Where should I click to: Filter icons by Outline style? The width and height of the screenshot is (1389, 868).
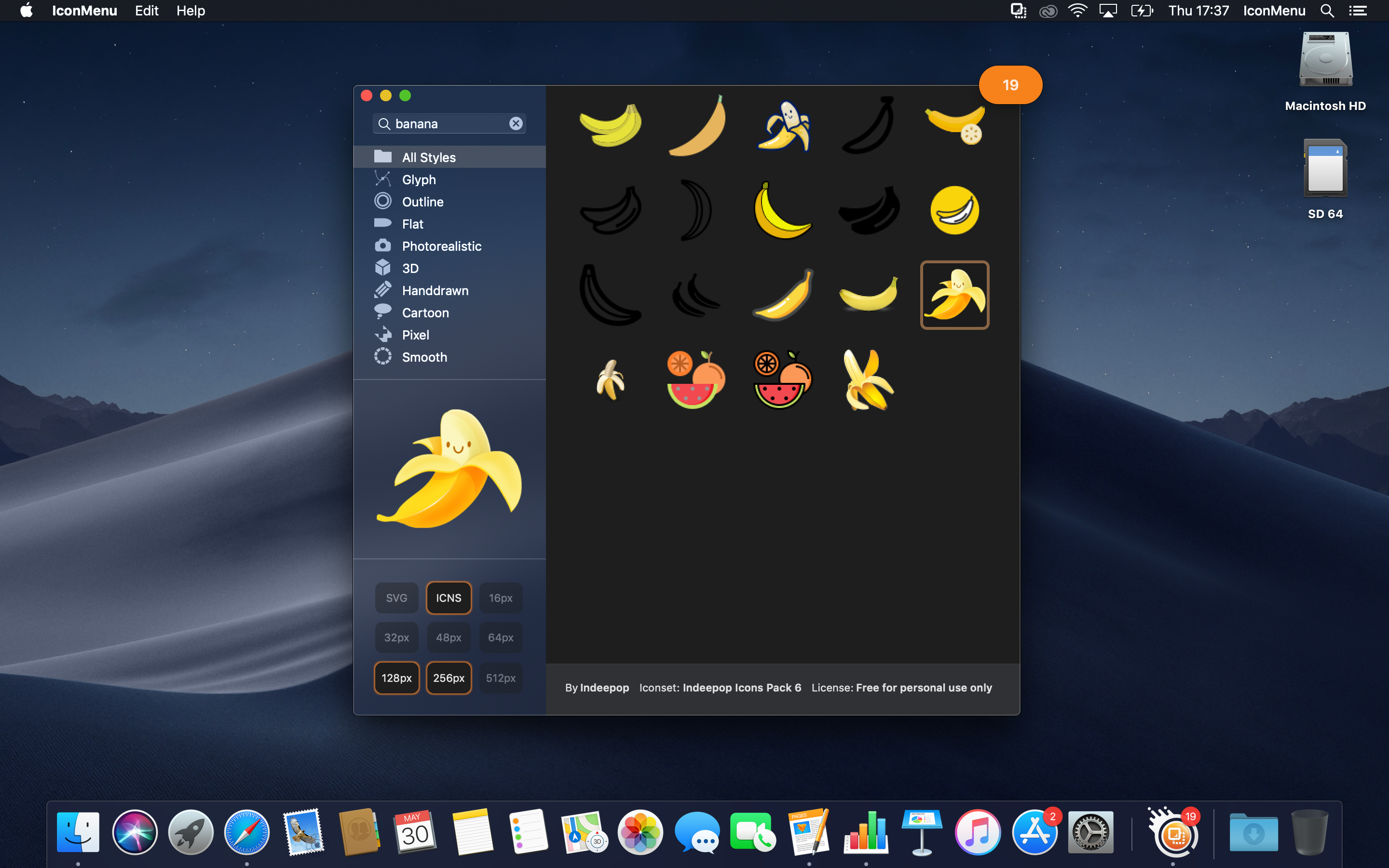tap(449, 202)
